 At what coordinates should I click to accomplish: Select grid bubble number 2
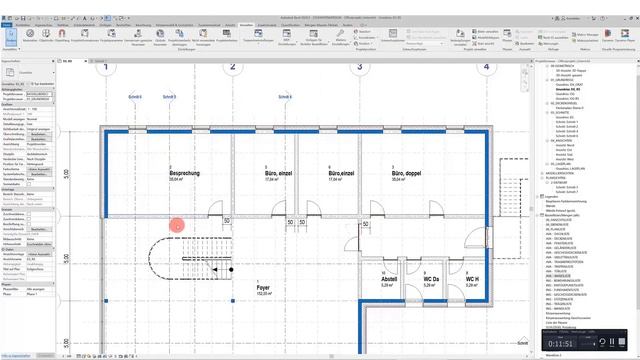tap(233, 67)
